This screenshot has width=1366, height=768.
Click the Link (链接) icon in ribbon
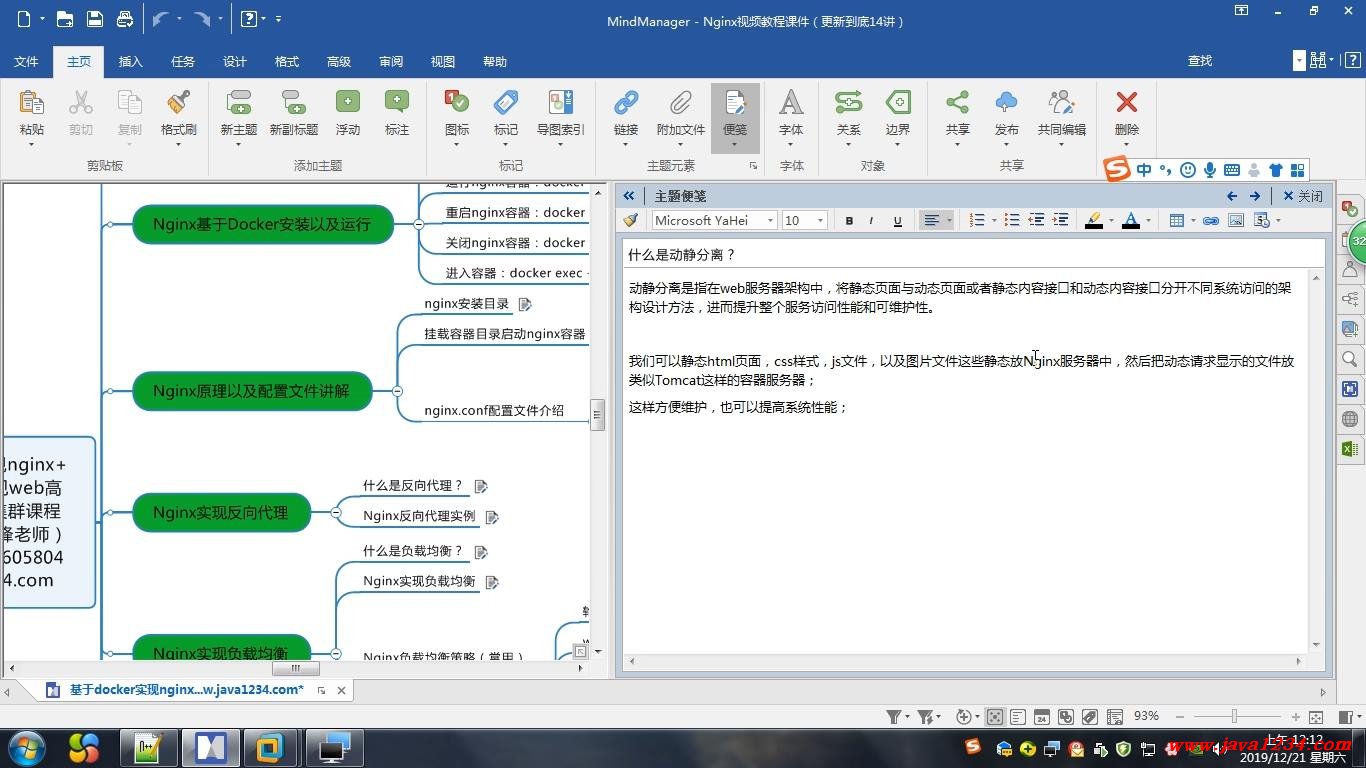(x=626, y=103)
